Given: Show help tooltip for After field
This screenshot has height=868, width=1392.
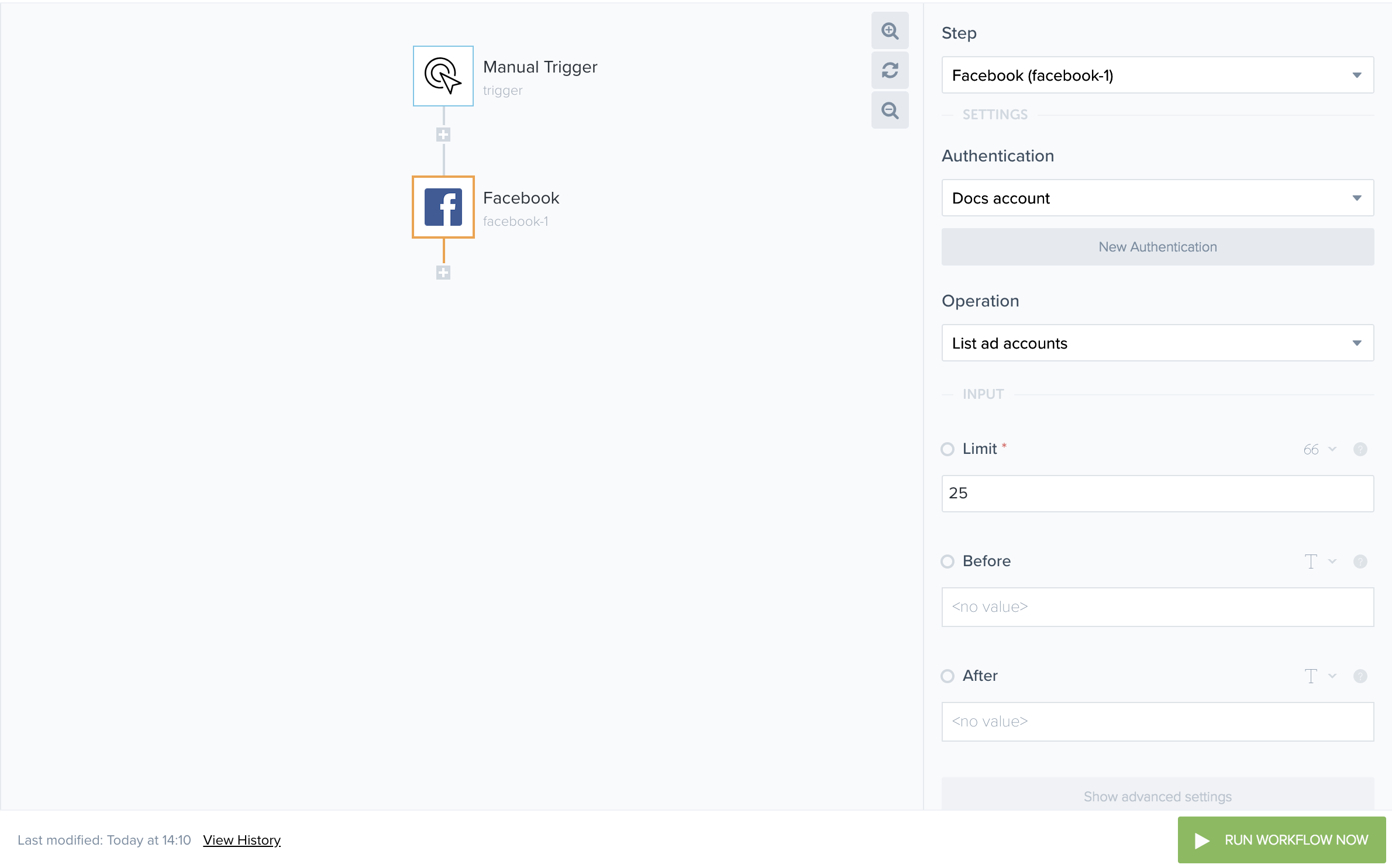Looking at the screenshot, I should point(1360,676).
